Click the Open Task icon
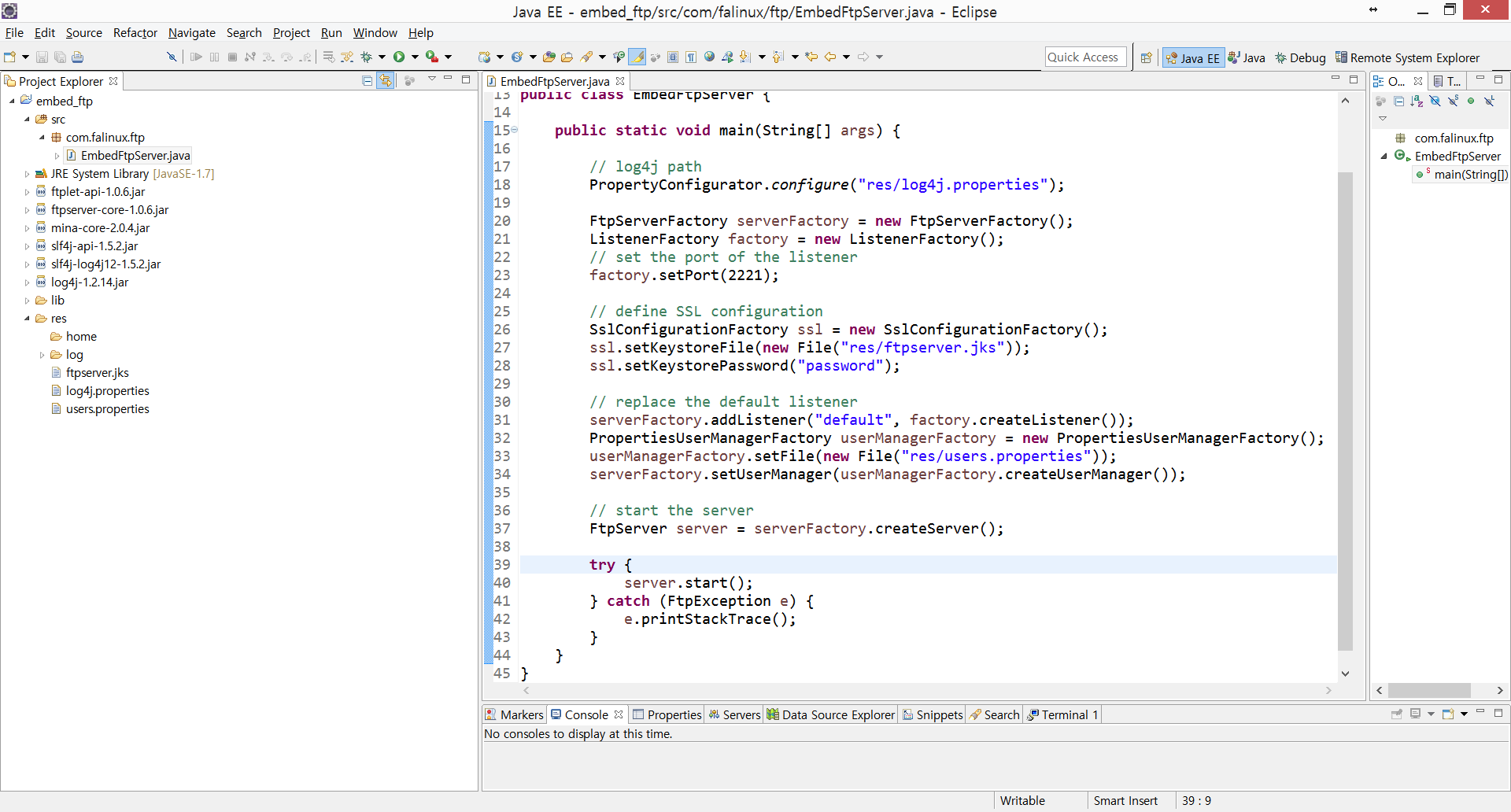 coord(567,57)
